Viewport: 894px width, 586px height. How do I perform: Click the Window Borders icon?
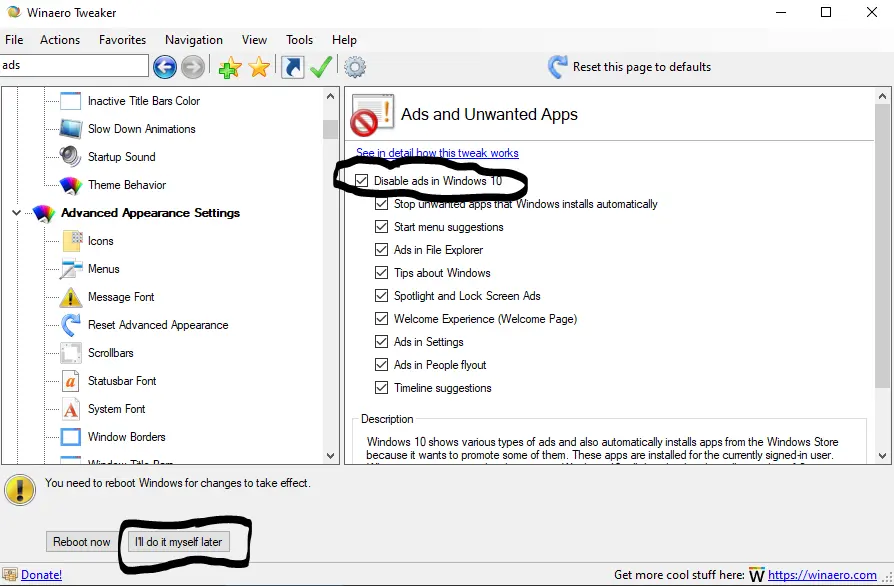[x=71, y=437]
